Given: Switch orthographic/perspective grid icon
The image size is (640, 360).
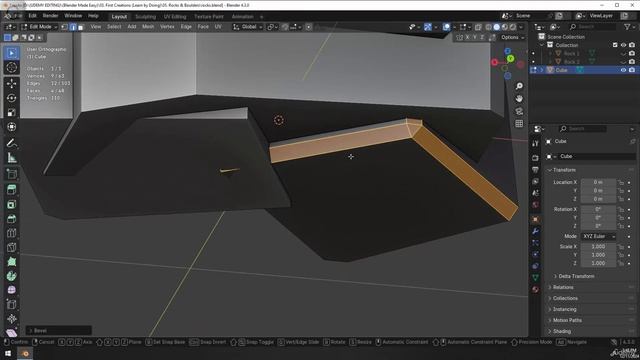Looking at the screenshot, I should [519, 123].
